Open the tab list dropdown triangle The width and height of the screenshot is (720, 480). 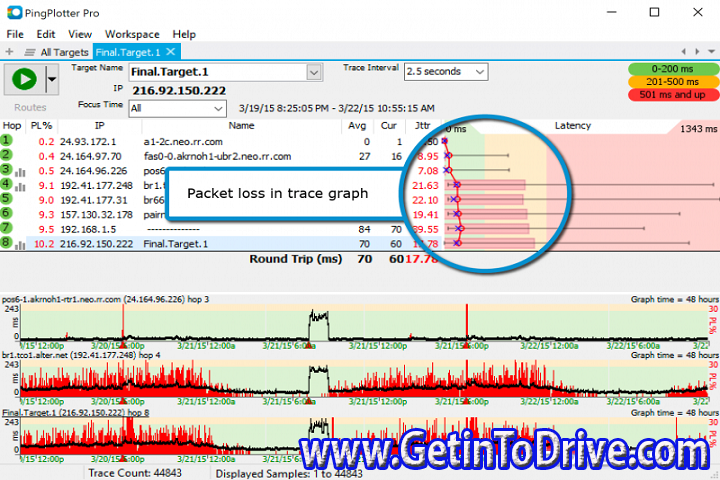point(711,52)
